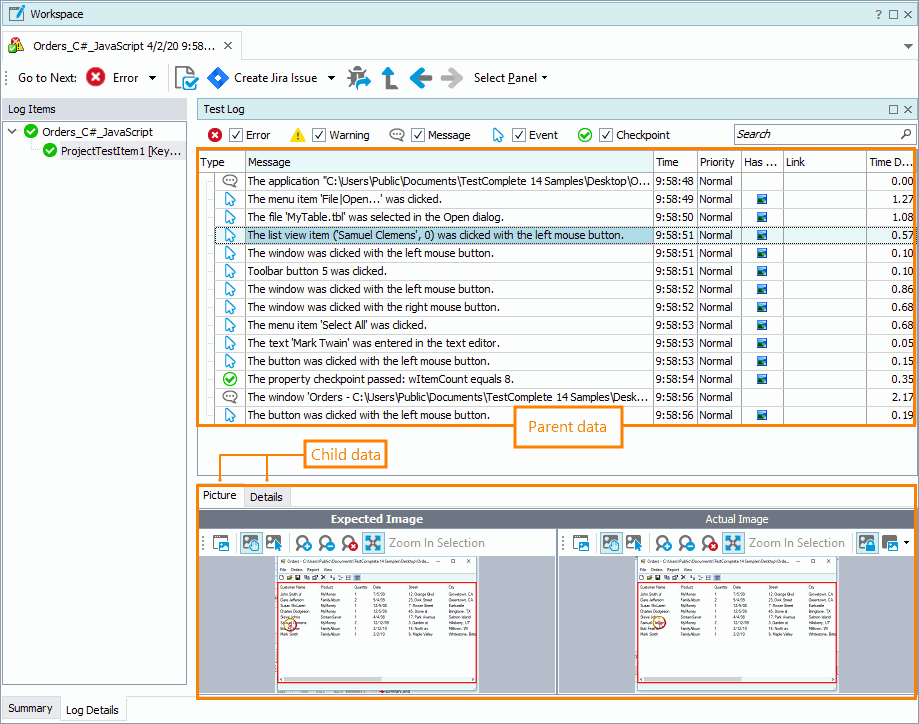Click the checklist document icon in toolbar
Image resolution: width=919 pixels, height=724 pixels.
186,78
